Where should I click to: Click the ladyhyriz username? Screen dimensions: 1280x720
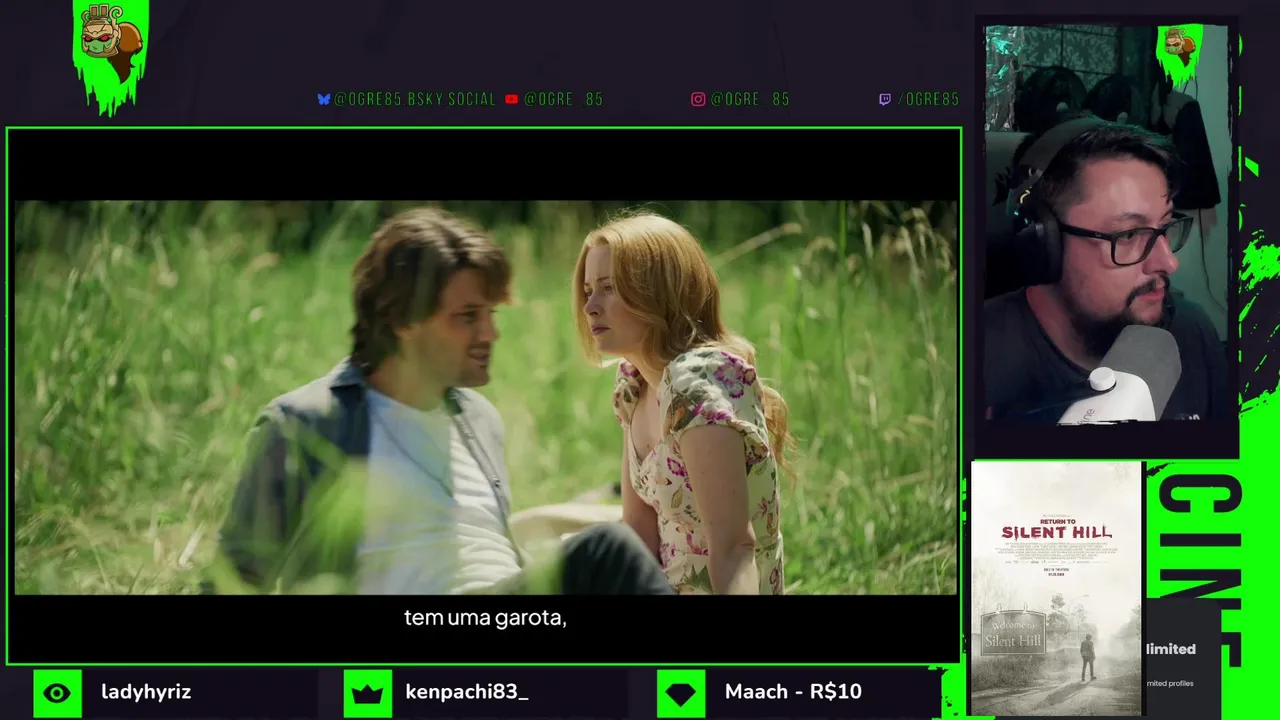pyautogui.click(x=146, y=692)
